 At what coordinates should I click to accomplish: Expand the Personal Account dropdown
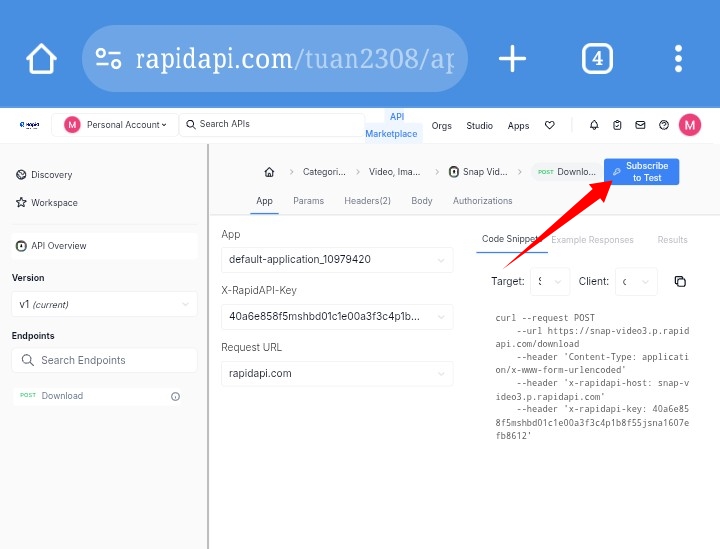116,125
